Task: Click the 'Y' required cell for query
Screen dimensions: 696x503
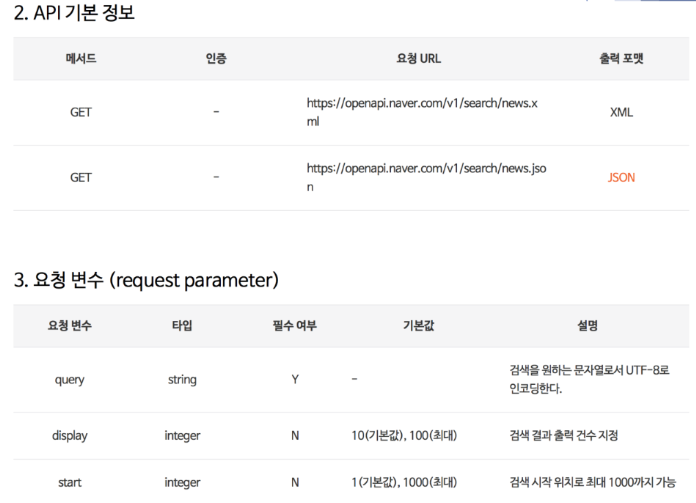Action: (295, 380)
